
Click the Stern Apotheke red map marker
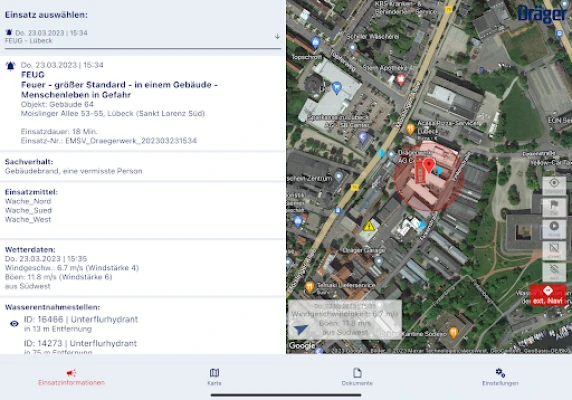click(401, 80)
